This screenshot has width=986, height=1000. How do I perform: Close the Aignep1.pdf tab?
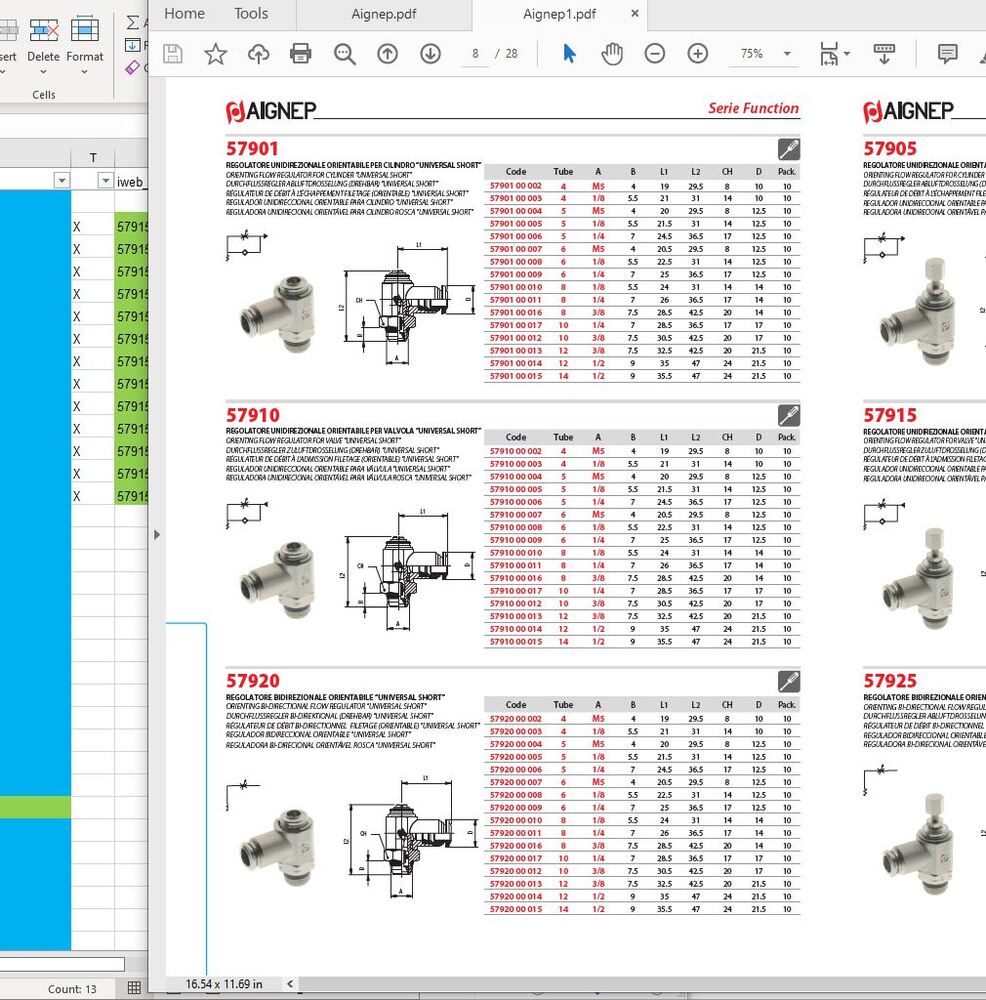[x=635, y=13]
